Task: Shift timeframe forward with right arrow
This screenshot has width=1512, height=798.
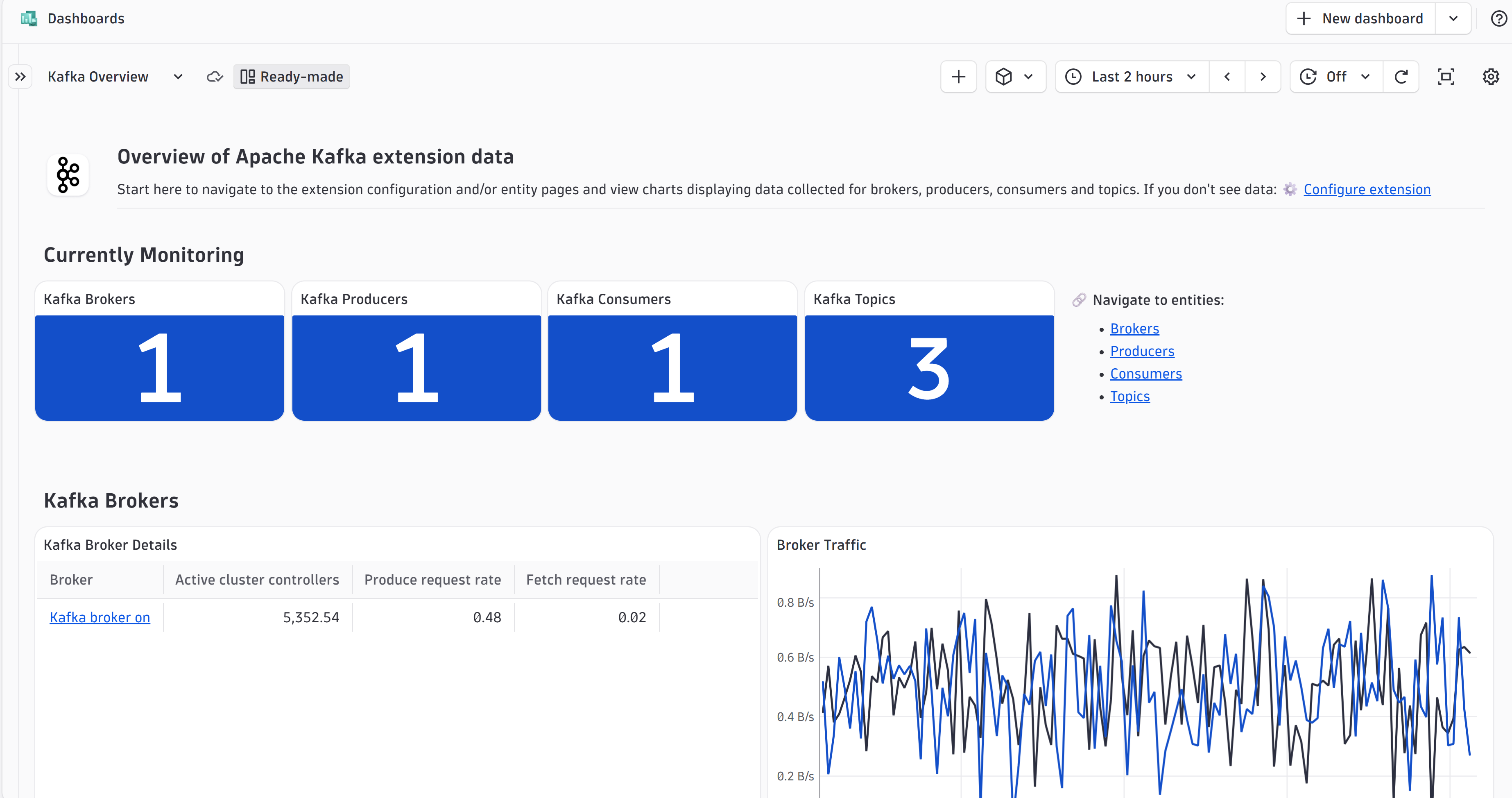Action: click(1263, 77)
